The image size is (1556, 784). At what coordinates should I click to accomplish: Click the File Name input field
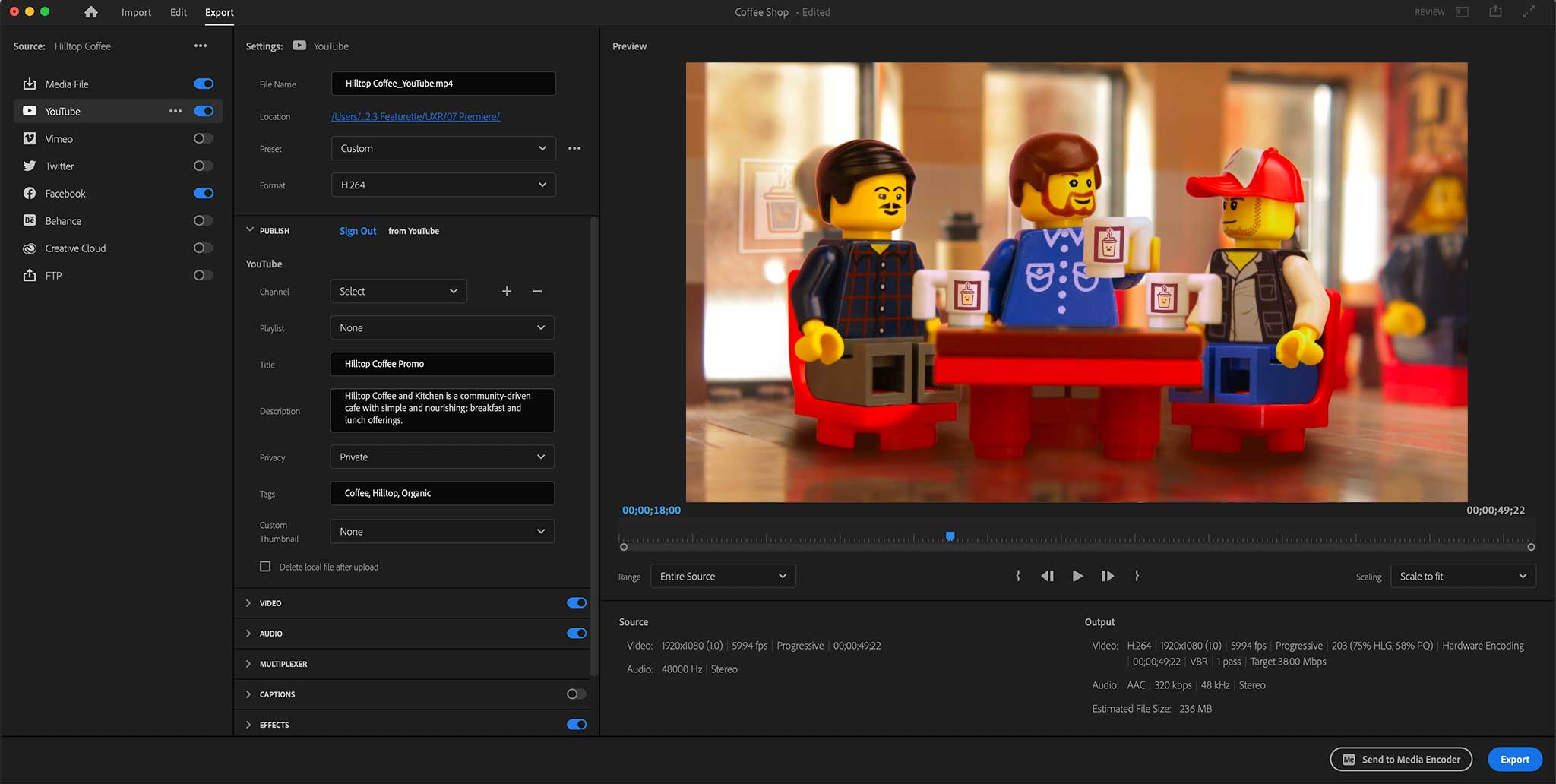[444, 84]
